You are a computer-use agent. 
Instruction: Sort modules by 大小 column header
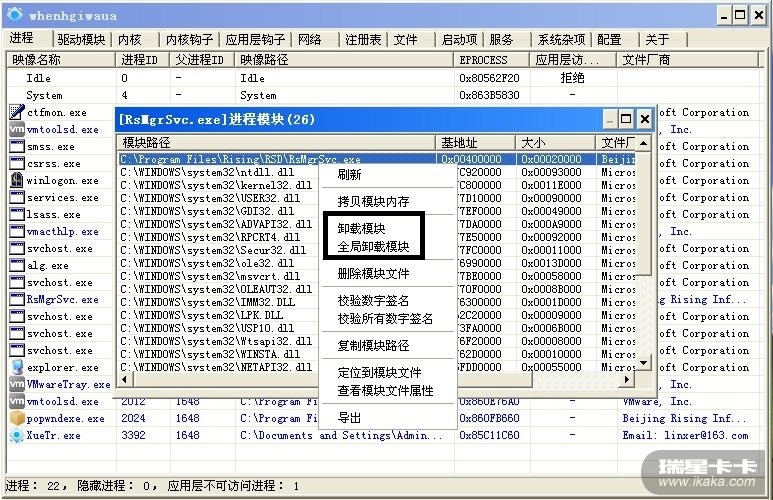click(x=556, y=143)
